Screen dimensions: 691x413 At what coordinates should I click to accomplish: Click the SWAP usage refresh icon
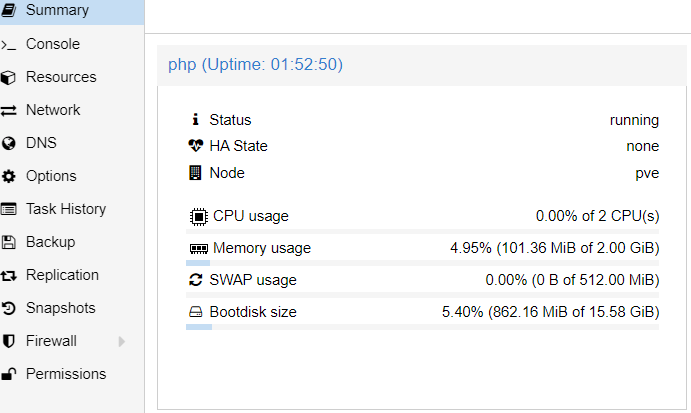click(x=196, y=280)
